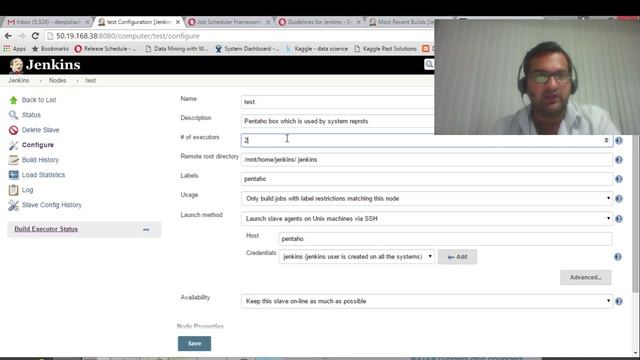Click the Delete Slave link
Screen dimensions: 640x360
(x=40, y=130)
